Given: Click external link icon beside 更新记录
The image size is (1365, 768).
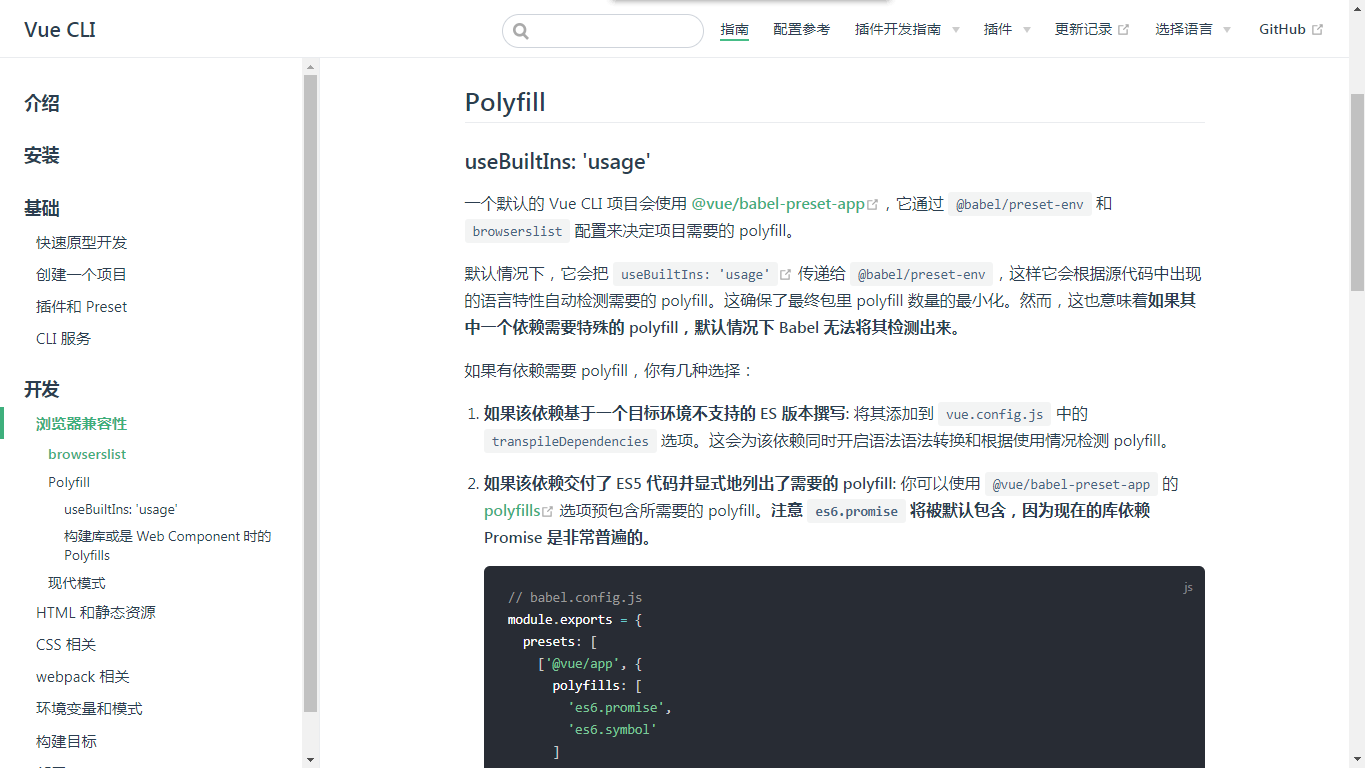Looking at the screenshot, I should tap(1123, 30).
